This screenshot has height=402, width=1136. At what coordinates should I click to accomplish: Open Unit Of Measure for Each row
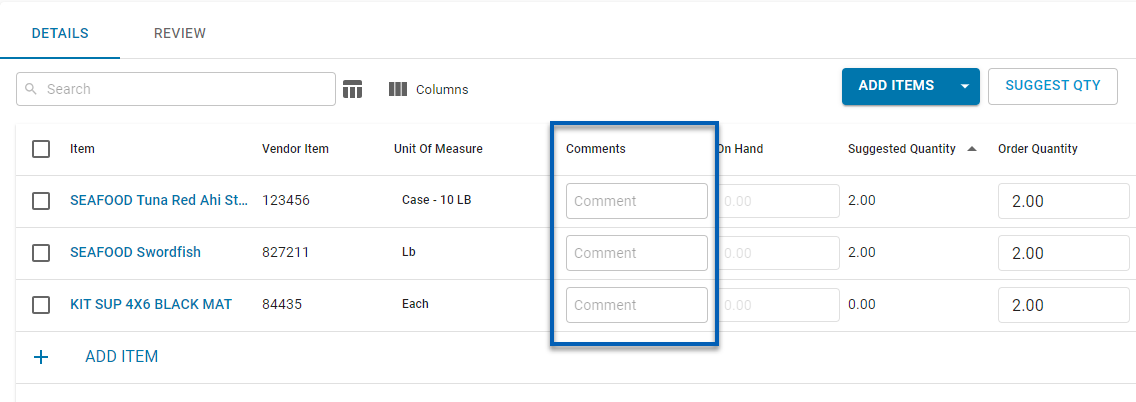[415, 304]
